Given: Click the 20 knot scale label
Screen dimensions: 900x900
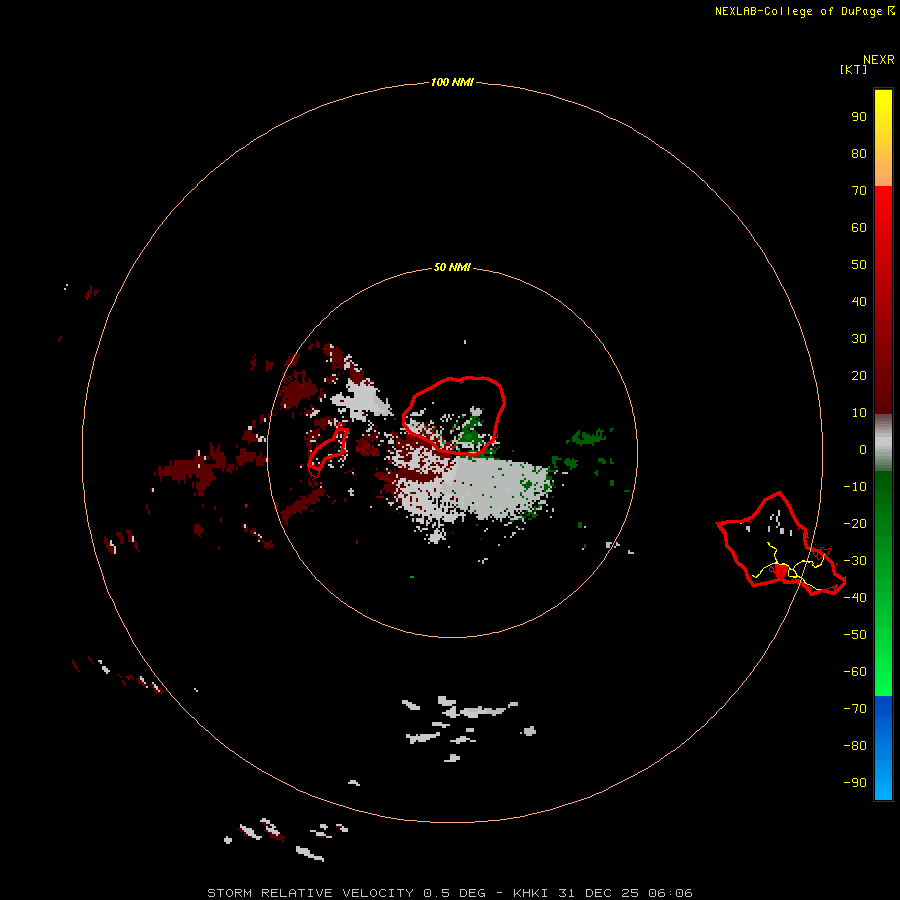Looking at the screenshot, I should [859, 375].
